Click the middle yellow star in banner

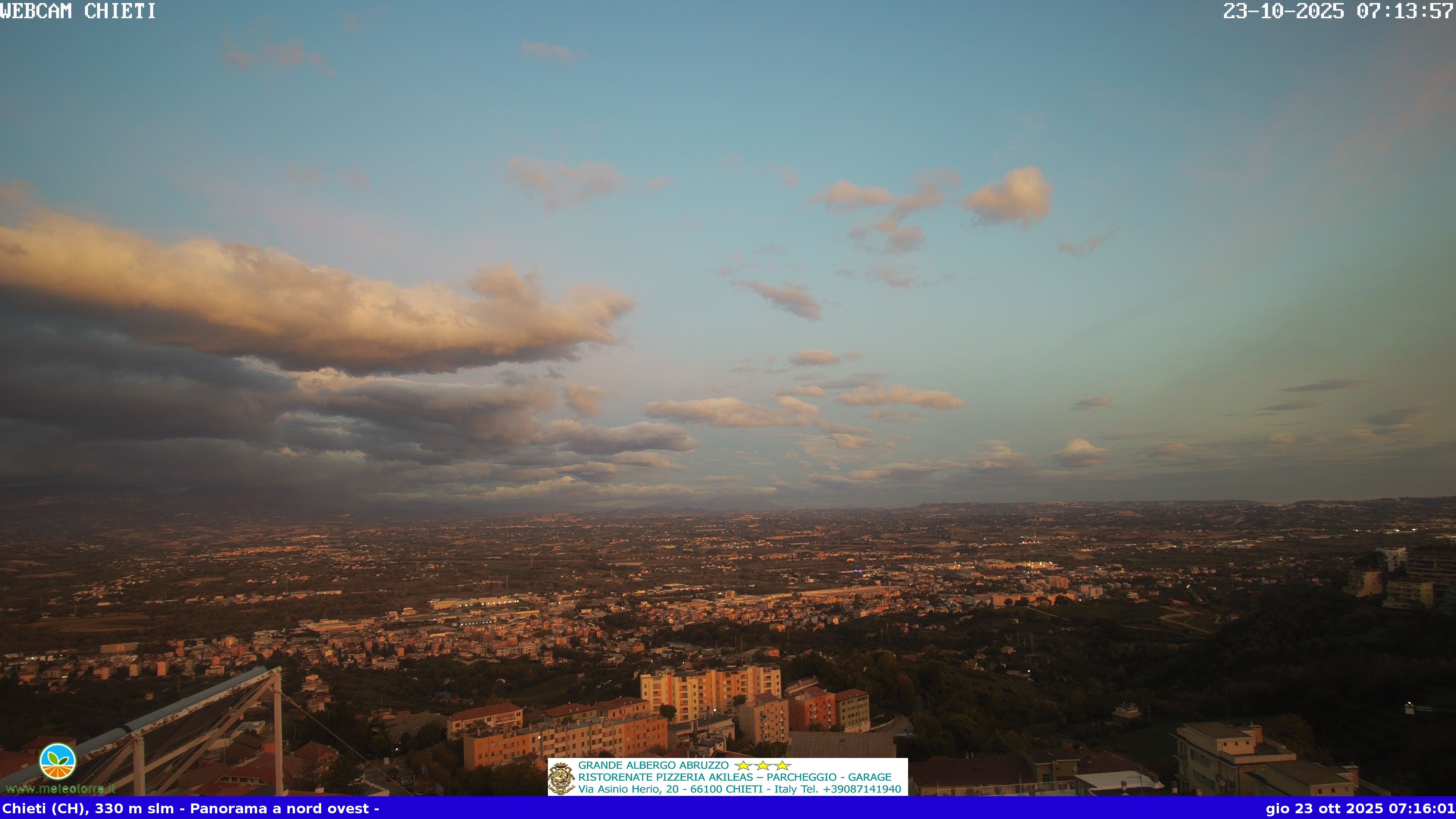coord(763,765)
